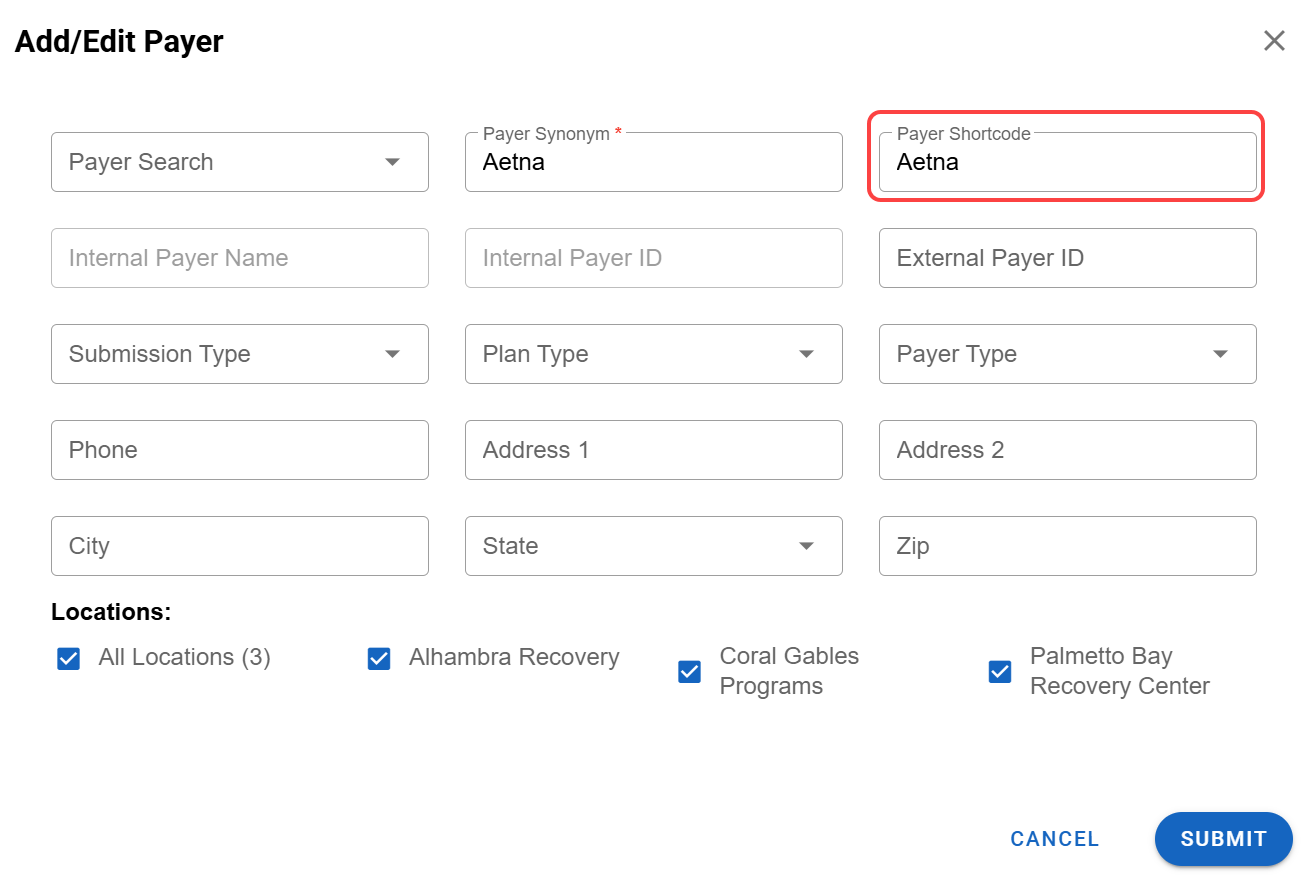Image resolution: width=1311 pixels, height=882 pixels.
Task: Cancel the payer edits
Action: pos(1055,839)
